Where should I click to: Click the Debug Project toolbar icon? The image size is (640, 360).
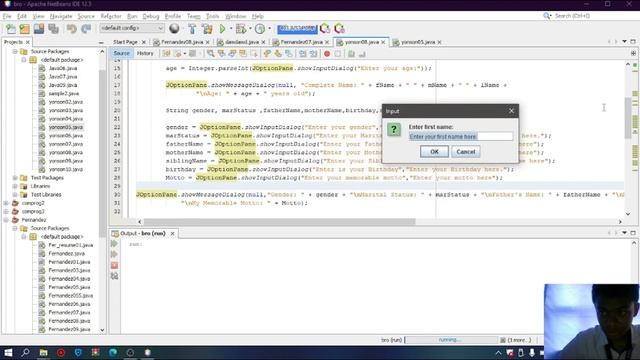241,29
